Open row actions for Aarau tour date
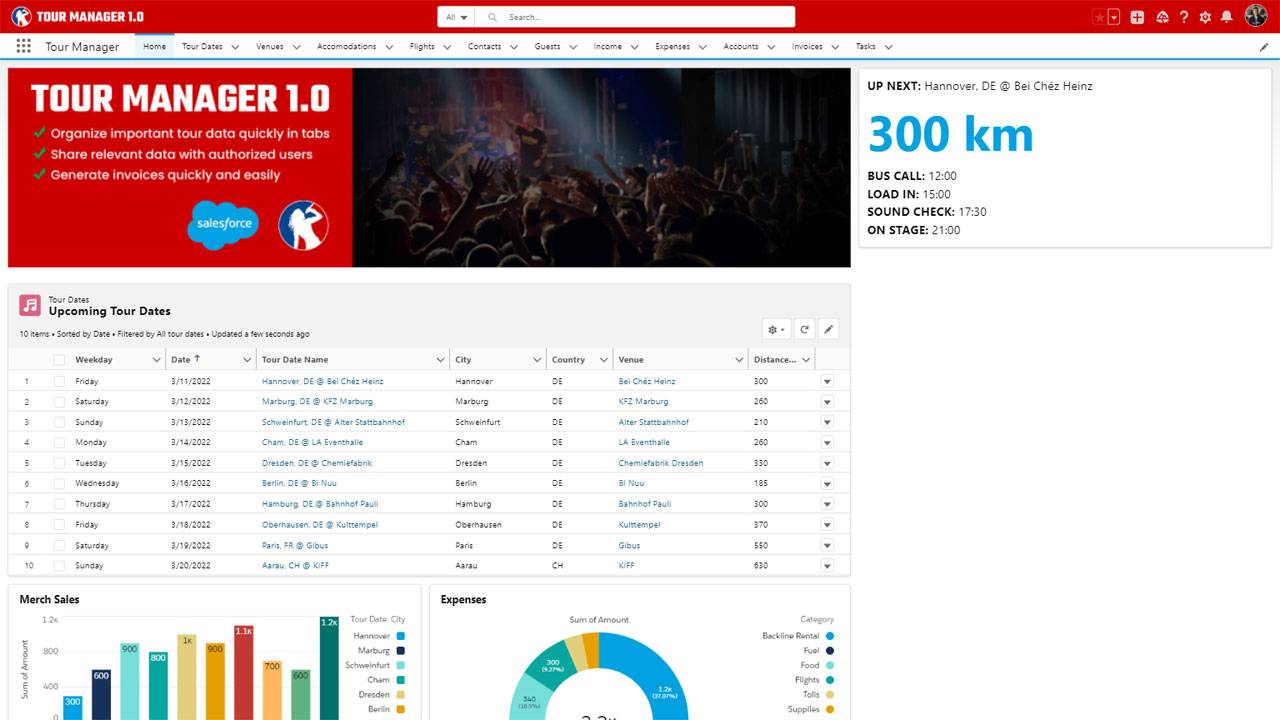 tap(827, 566)
